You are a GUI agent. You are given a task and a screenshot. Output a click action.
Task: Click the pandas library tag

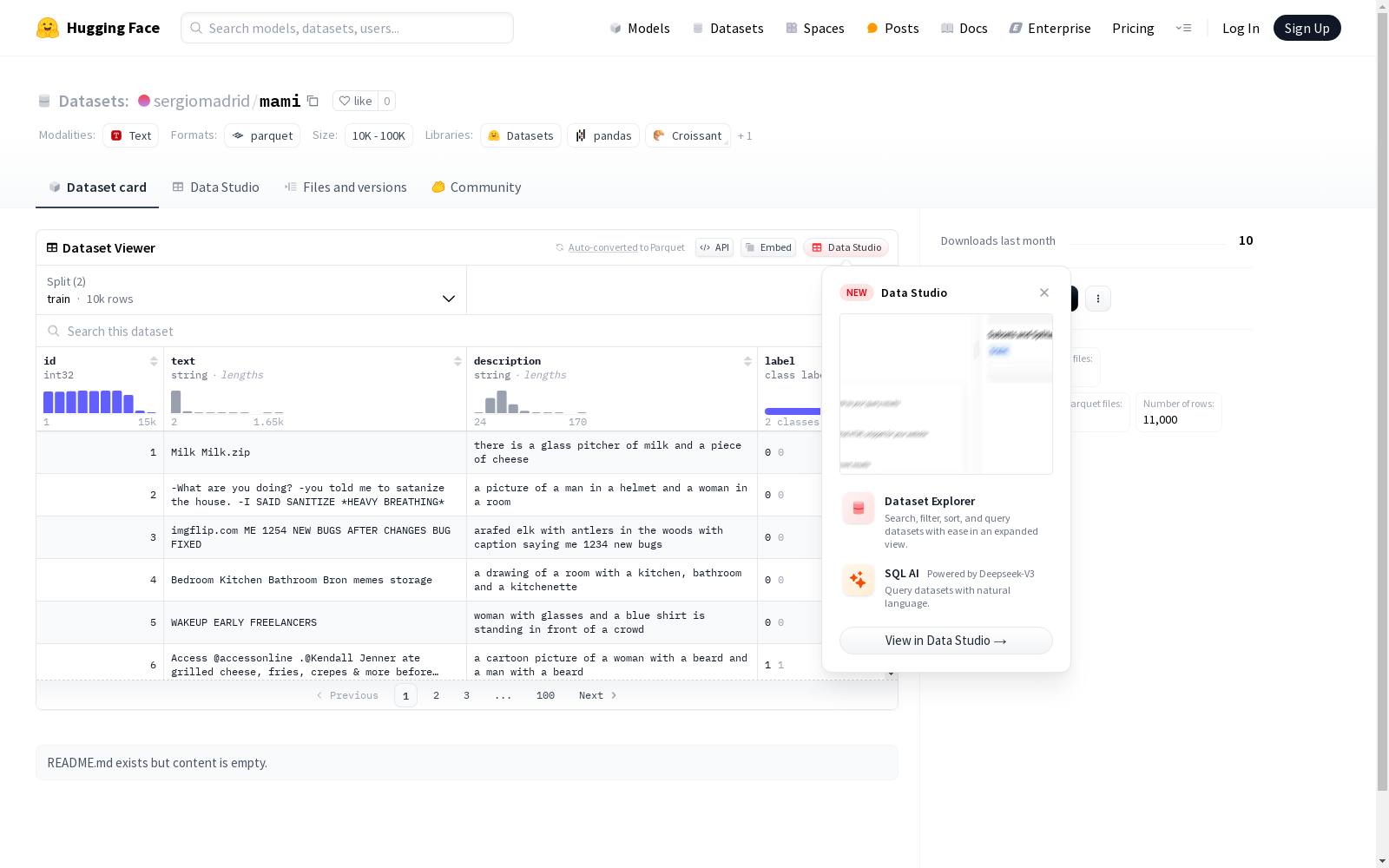tap(603, 135)
